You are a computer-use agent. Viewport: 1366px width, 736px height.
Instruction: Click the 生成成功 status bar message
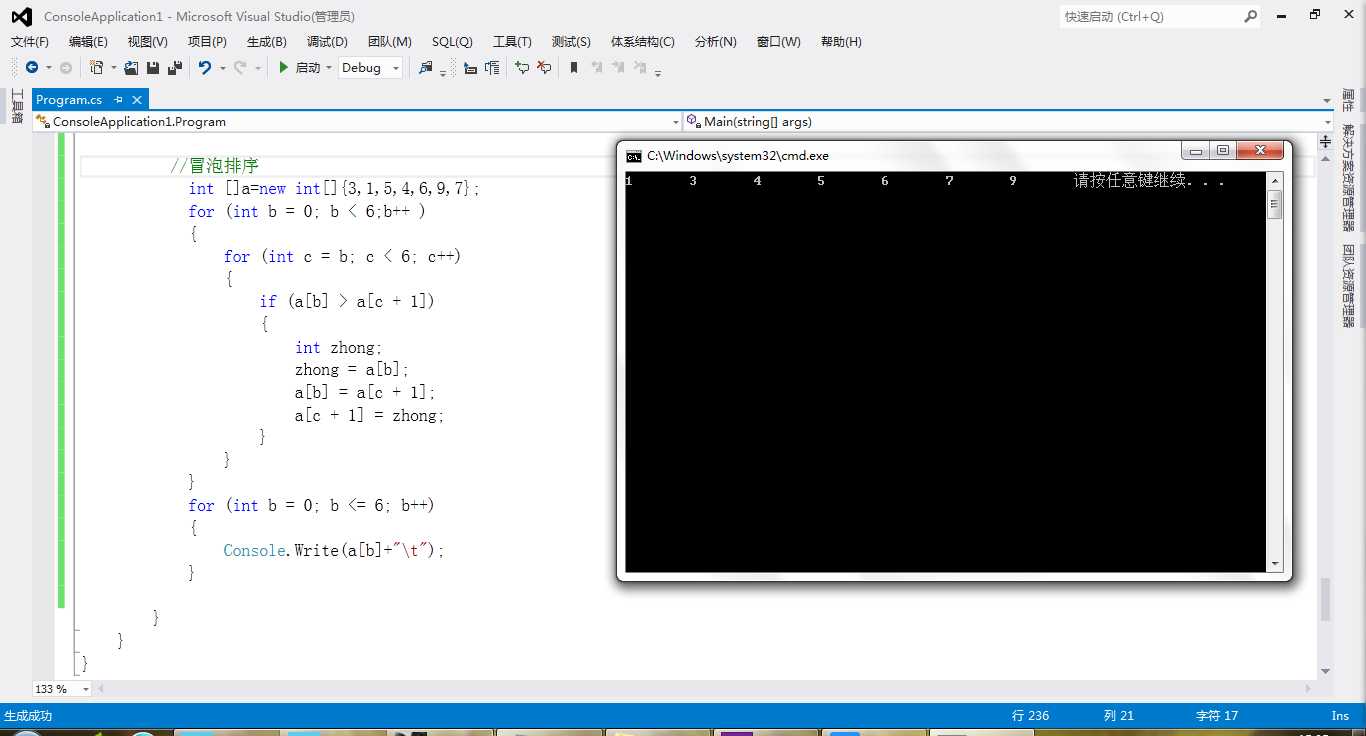click(x=28, y=716)
